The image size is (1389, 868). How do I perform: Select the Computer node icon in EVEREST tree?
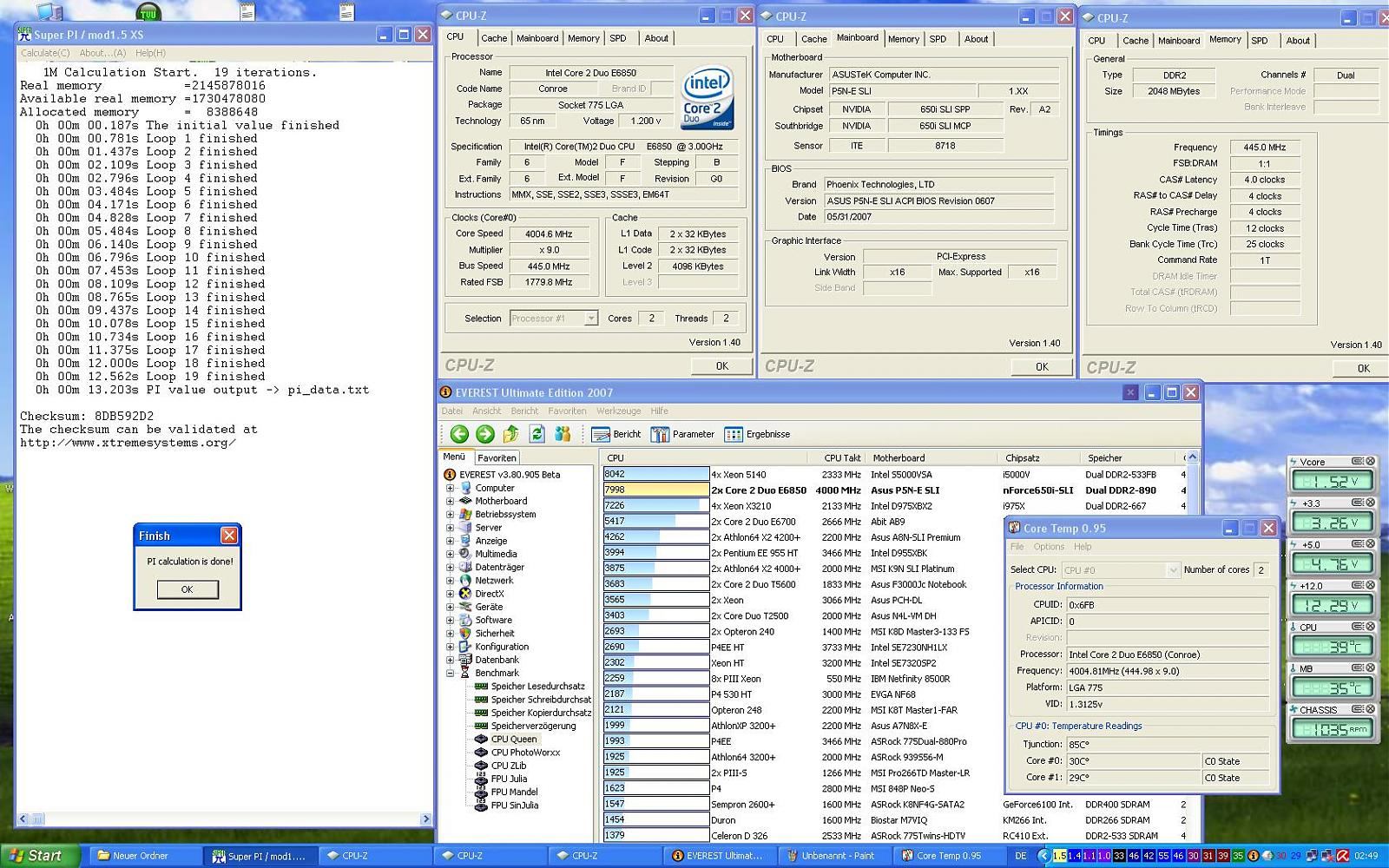tap(466, 488)
